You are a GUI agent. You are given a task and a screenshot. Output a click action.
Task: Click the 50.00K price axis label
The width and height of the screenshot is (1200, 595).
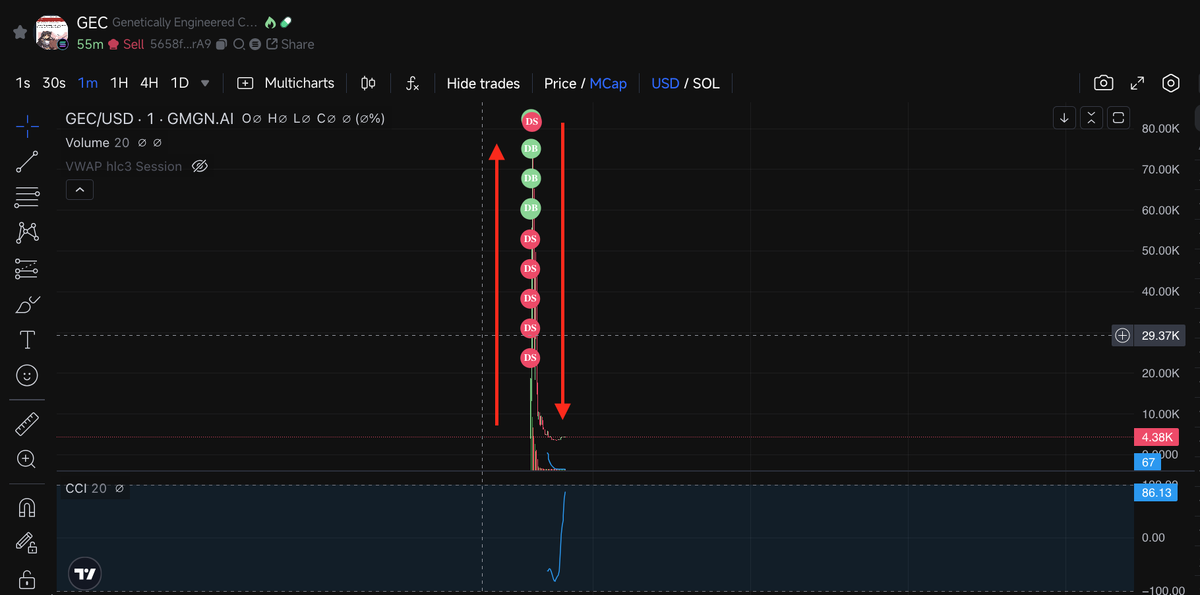click(x=1160, y=251)
